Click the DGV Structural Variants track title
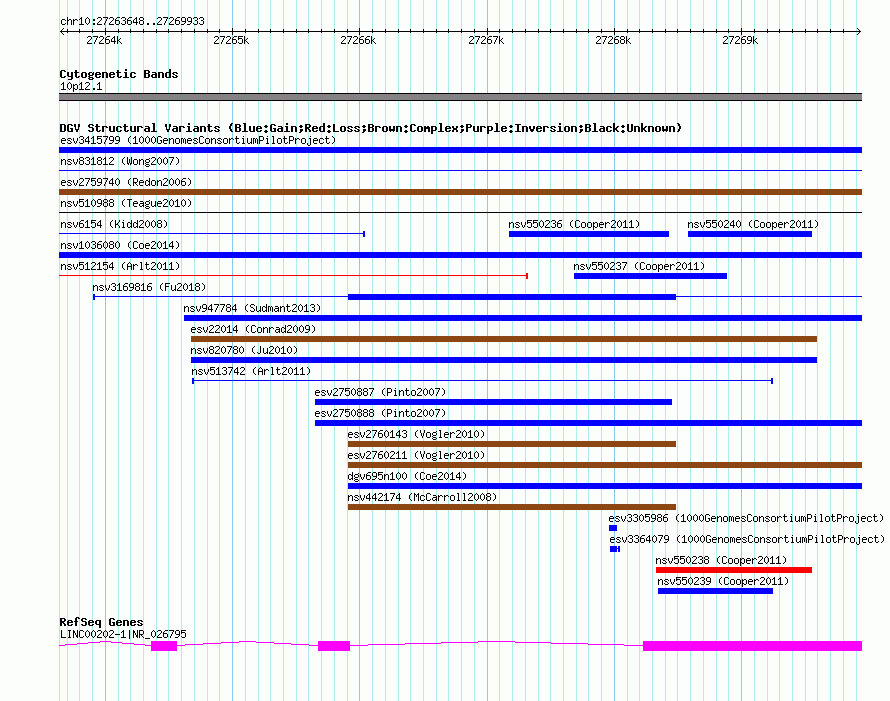Image resolution: width=890 pixels, height=701 pixels. (370, 128)
